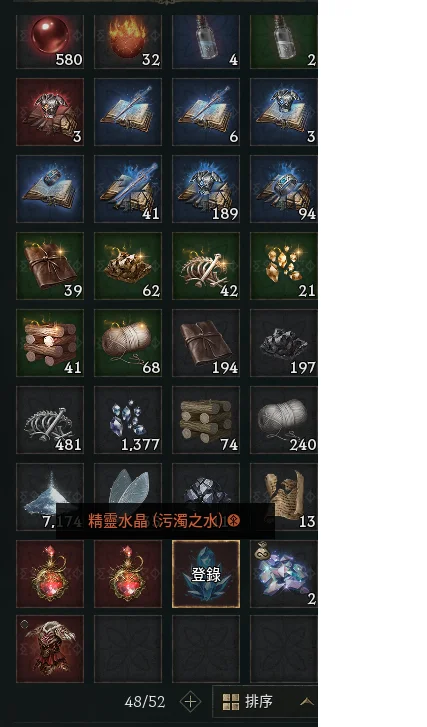Viewport: 427px width, 727px height.
Task: Select the golden crystal shards showing 21
Action: coord(284,266)
